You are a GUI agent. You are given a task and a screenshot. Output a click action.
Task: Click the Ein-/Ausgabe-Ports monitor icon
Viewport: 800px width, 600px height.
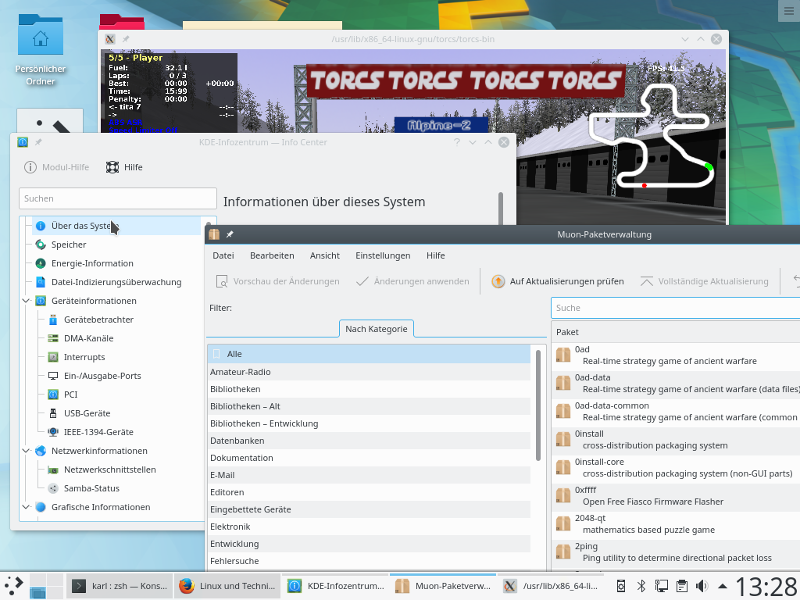[x=53, y=376]
